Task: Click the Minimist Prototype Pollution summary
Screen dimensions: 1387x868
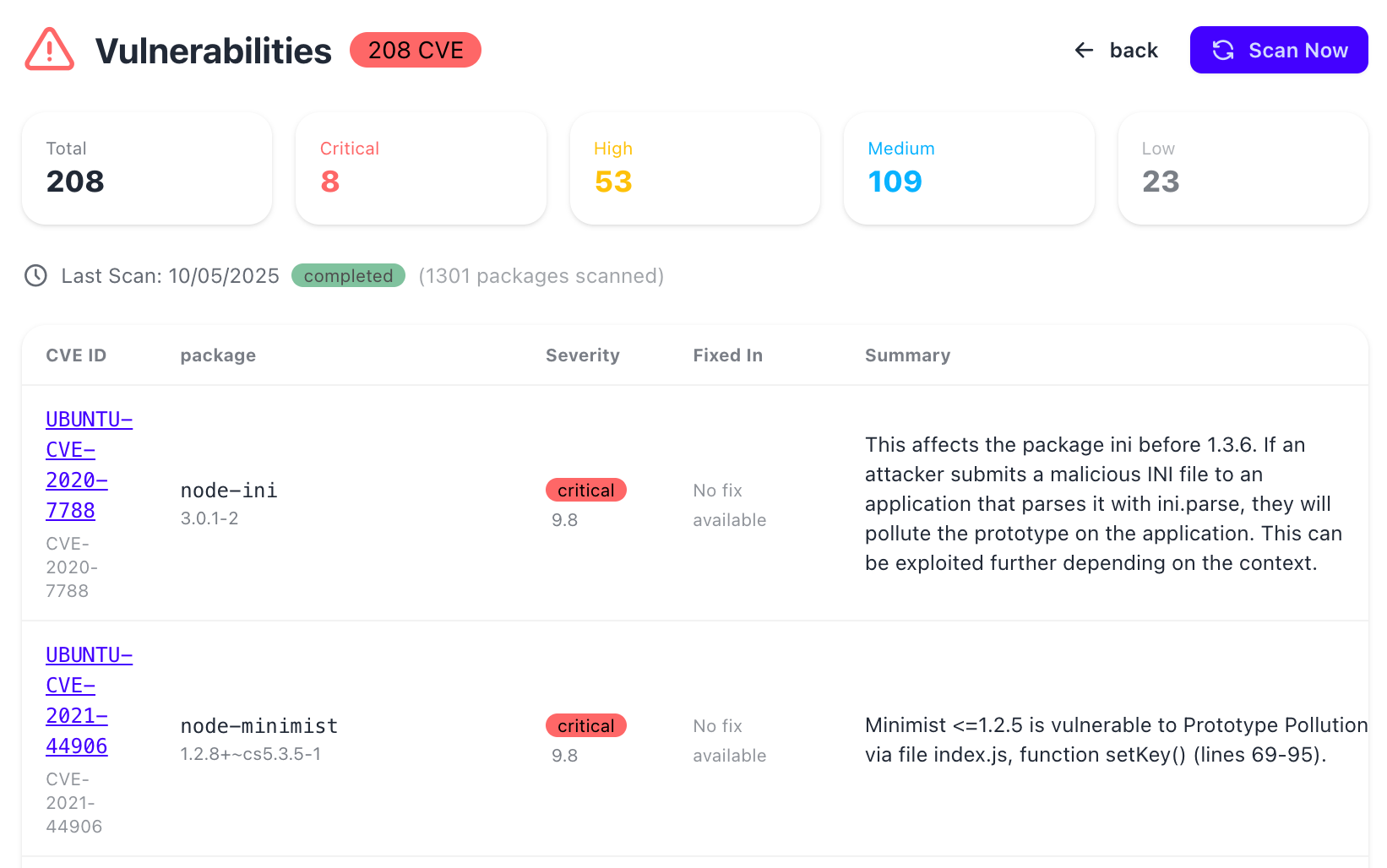Action: [1117, 740]
